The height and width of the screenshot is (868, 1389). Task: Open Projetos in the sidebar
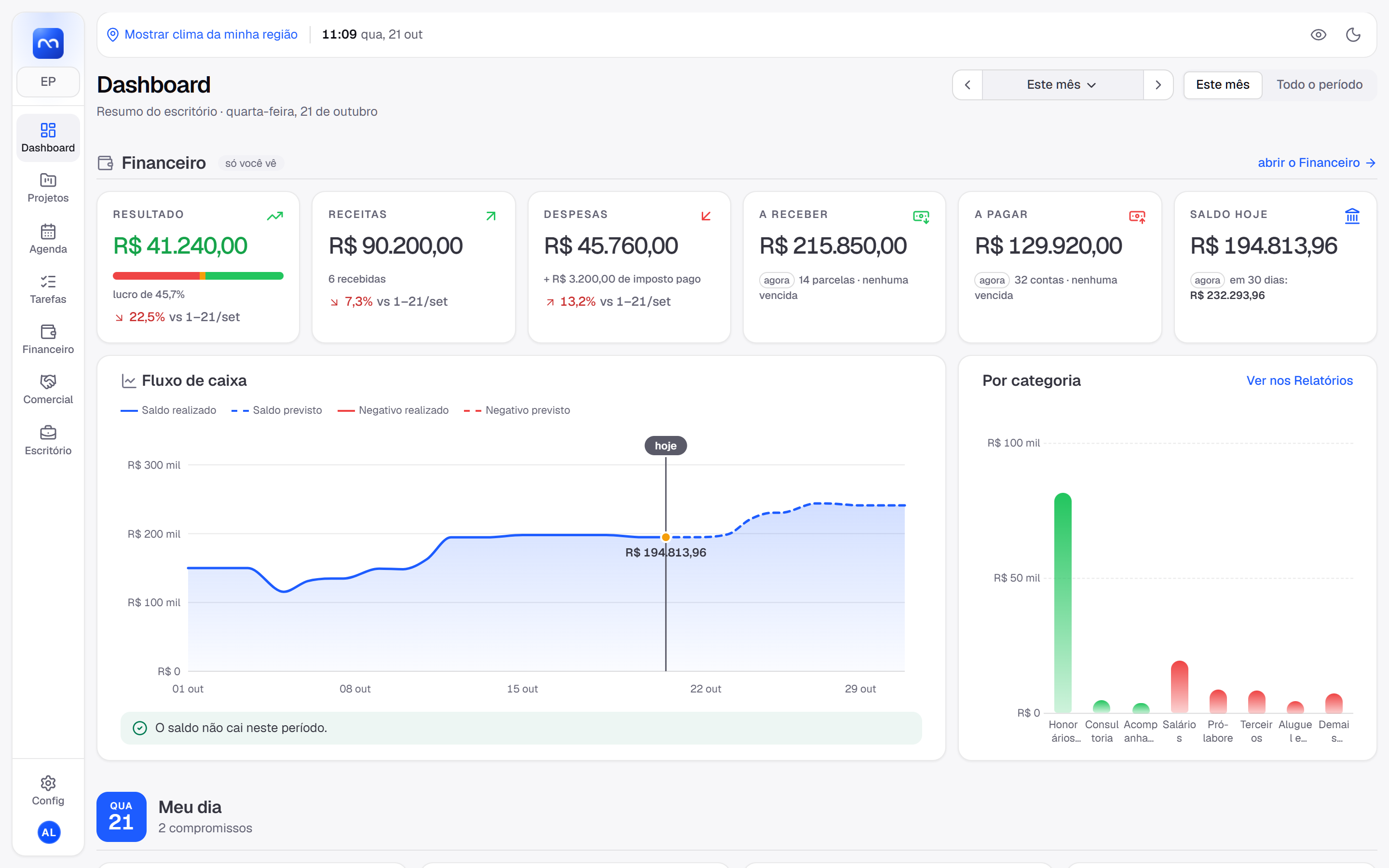click(48, 188)
